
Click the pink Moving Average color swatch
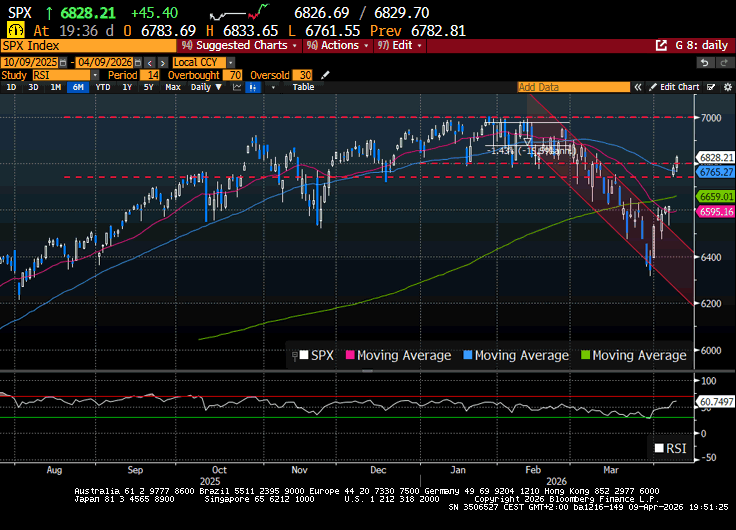coord(350,355)
